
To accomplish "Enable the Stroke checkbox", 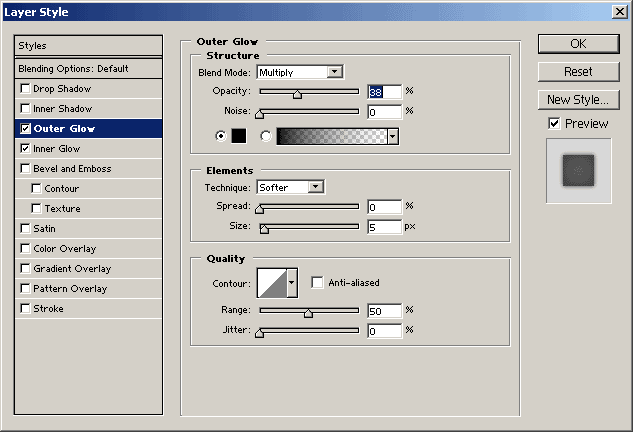I will coord(25,308).
